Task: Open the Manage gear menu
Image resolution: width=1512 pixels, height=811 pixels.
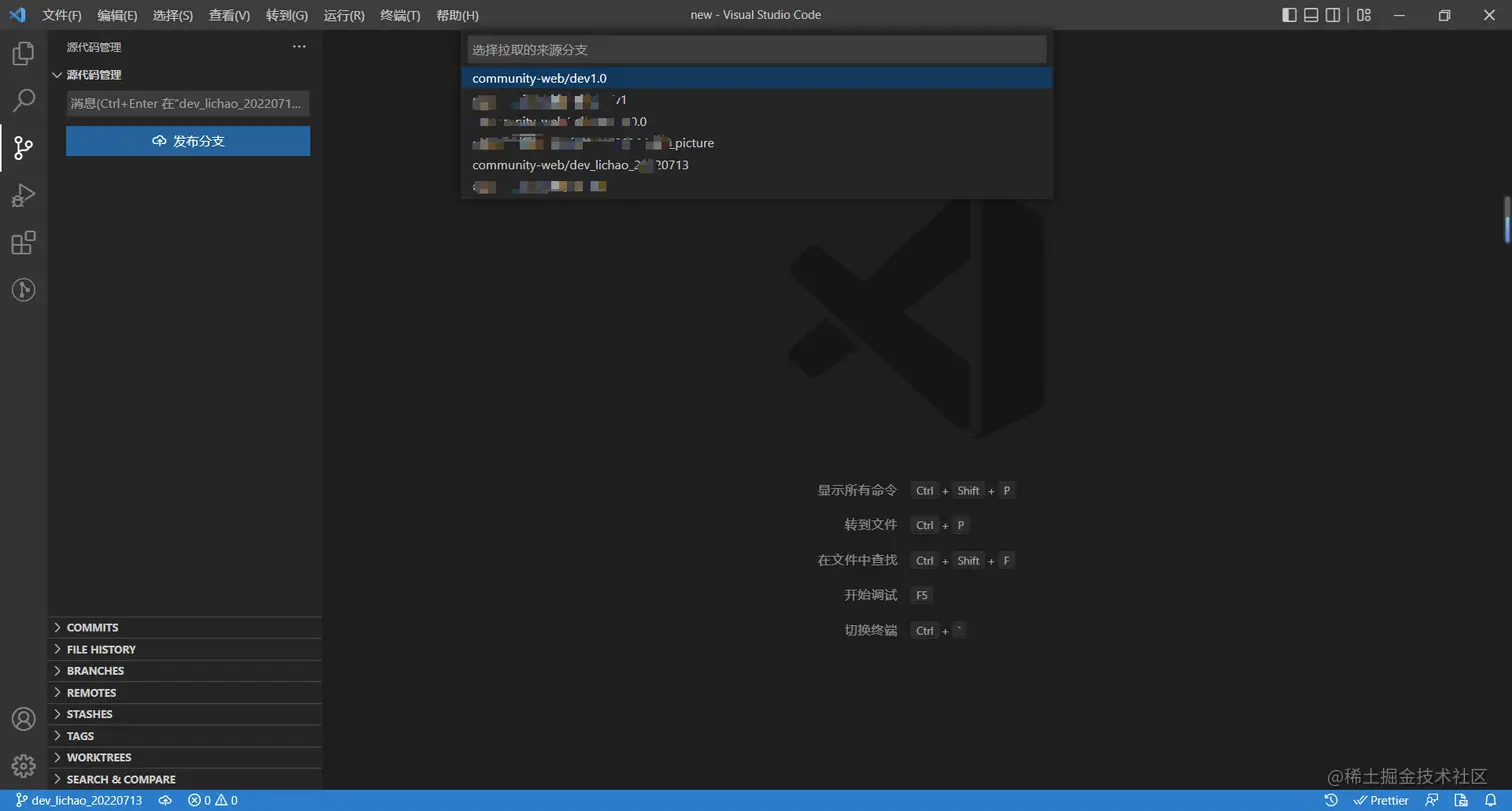Action: 23,766
